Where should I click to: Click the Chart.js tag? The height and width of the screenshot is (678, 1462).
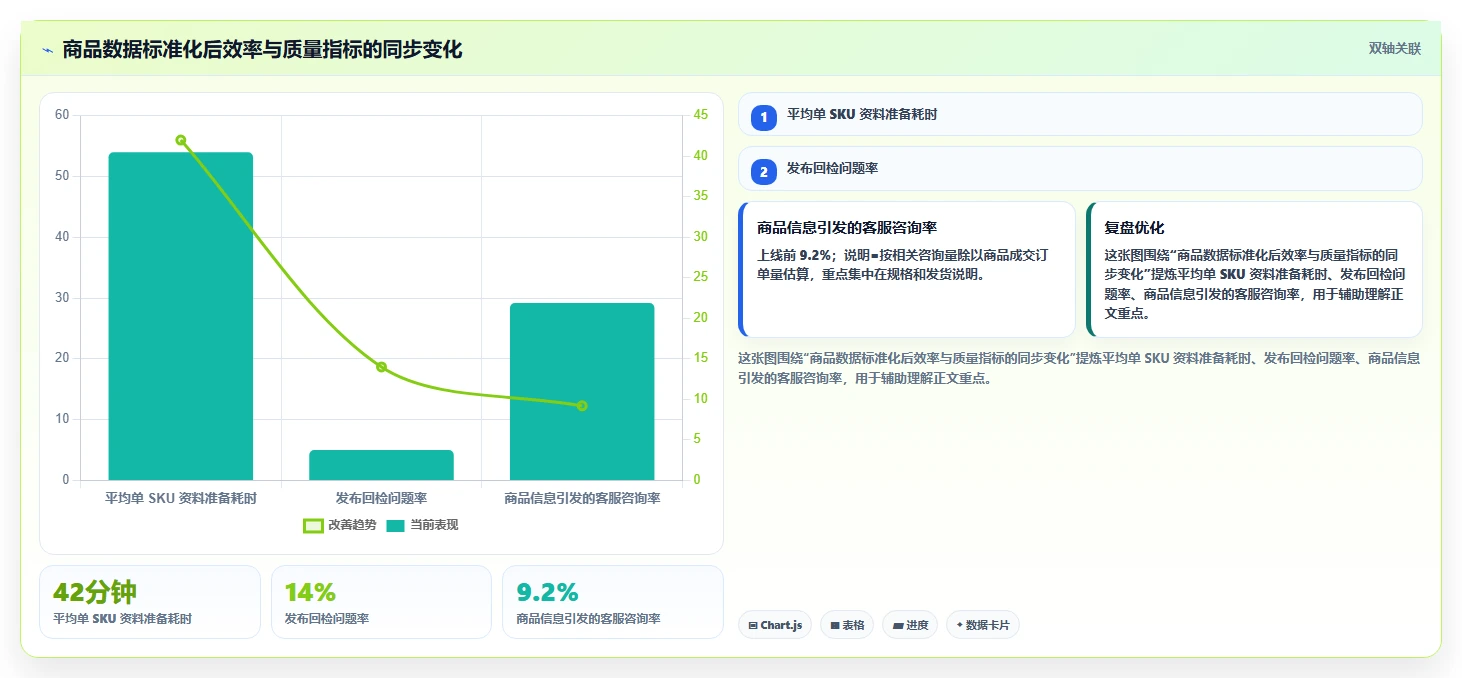coord(775,625)
